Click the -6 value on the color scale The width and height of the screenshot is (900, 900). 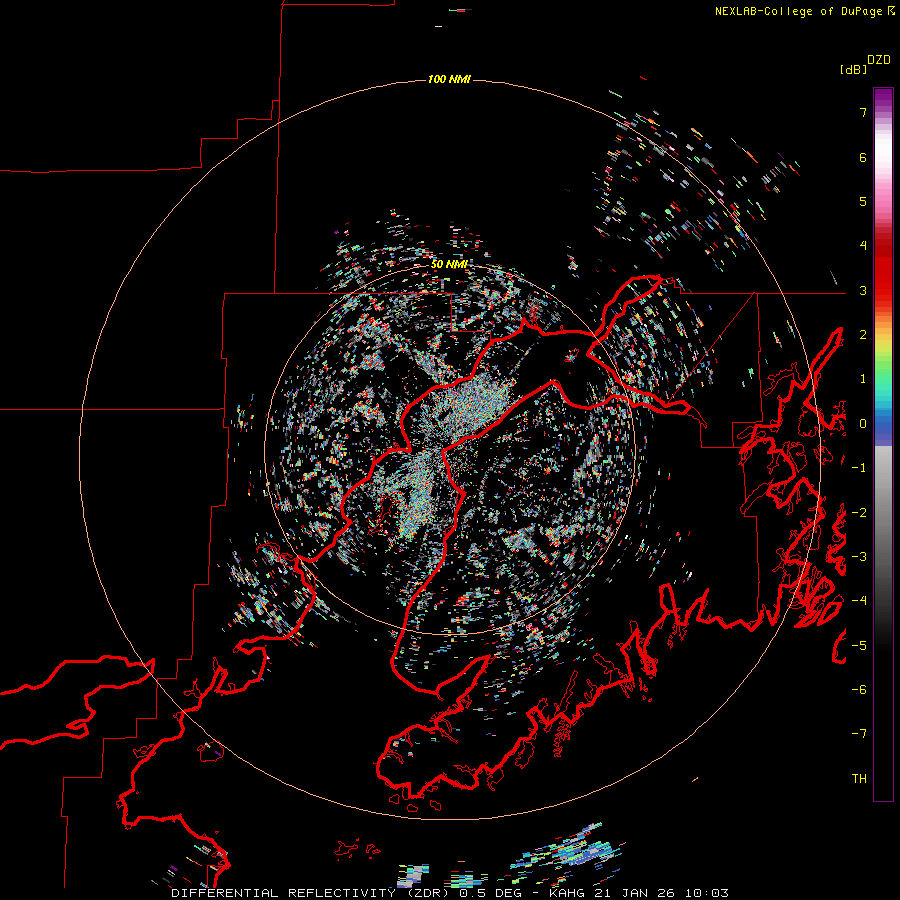click(x=859, y=690)
